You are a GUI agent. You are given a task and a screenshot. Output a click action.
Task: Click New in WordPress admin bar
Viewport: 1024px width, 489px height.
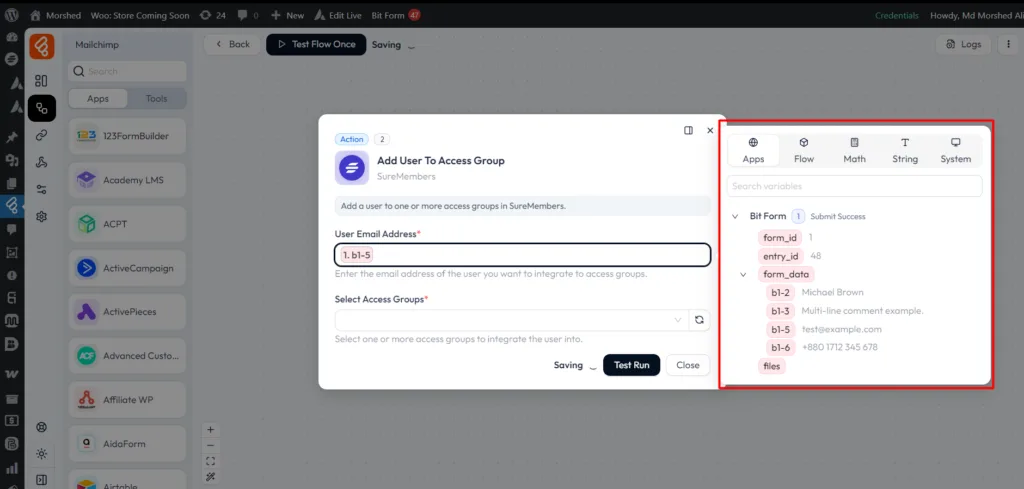pyautogui.click(x=287, y=15)
